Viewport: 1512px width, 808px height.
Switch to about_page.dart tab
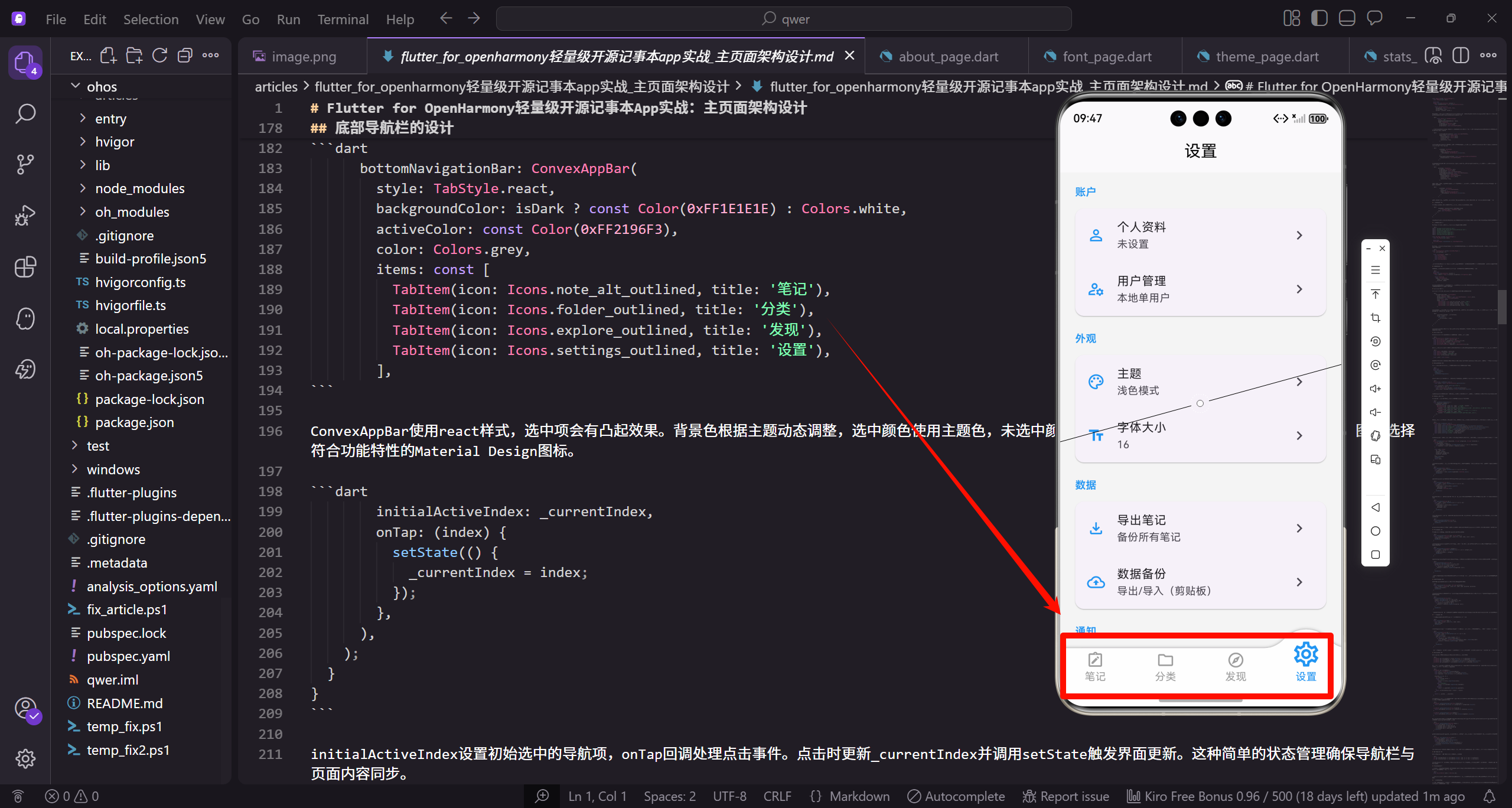(x=947, y=57)
